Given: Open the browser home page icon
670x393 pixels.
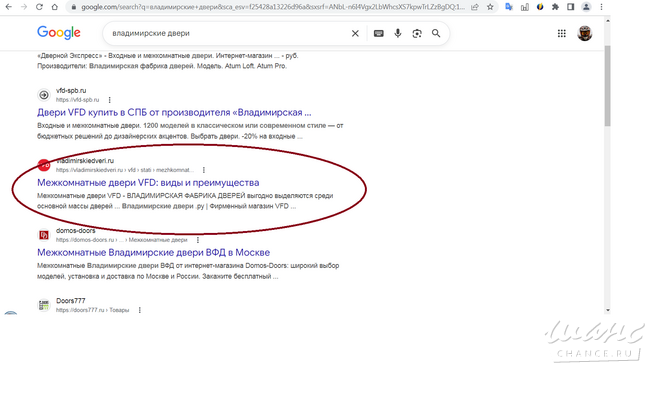Looking at the screenshot, I should [55, 7].
